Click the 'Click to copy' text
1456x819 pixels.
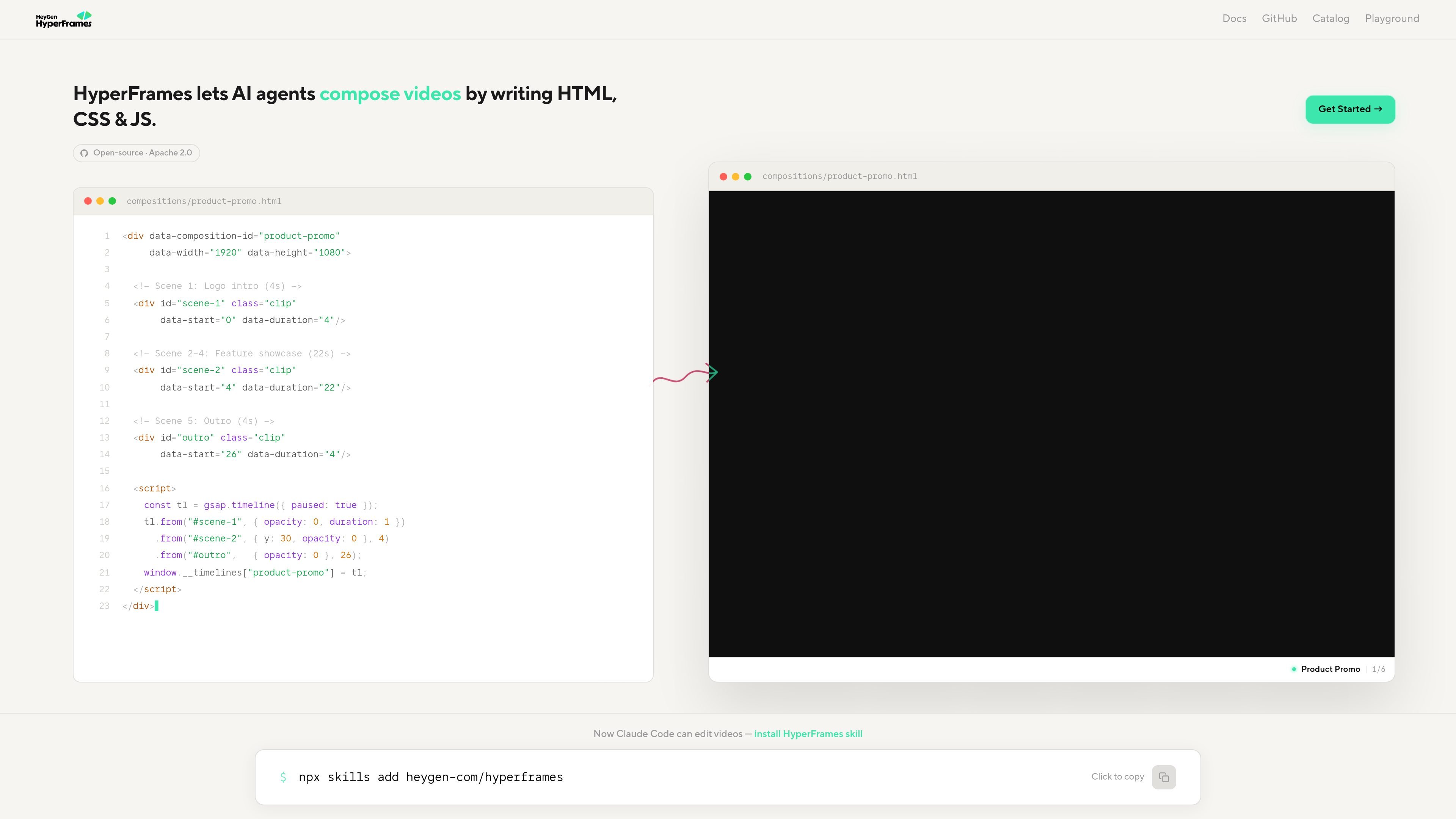tap(1117, 777)
